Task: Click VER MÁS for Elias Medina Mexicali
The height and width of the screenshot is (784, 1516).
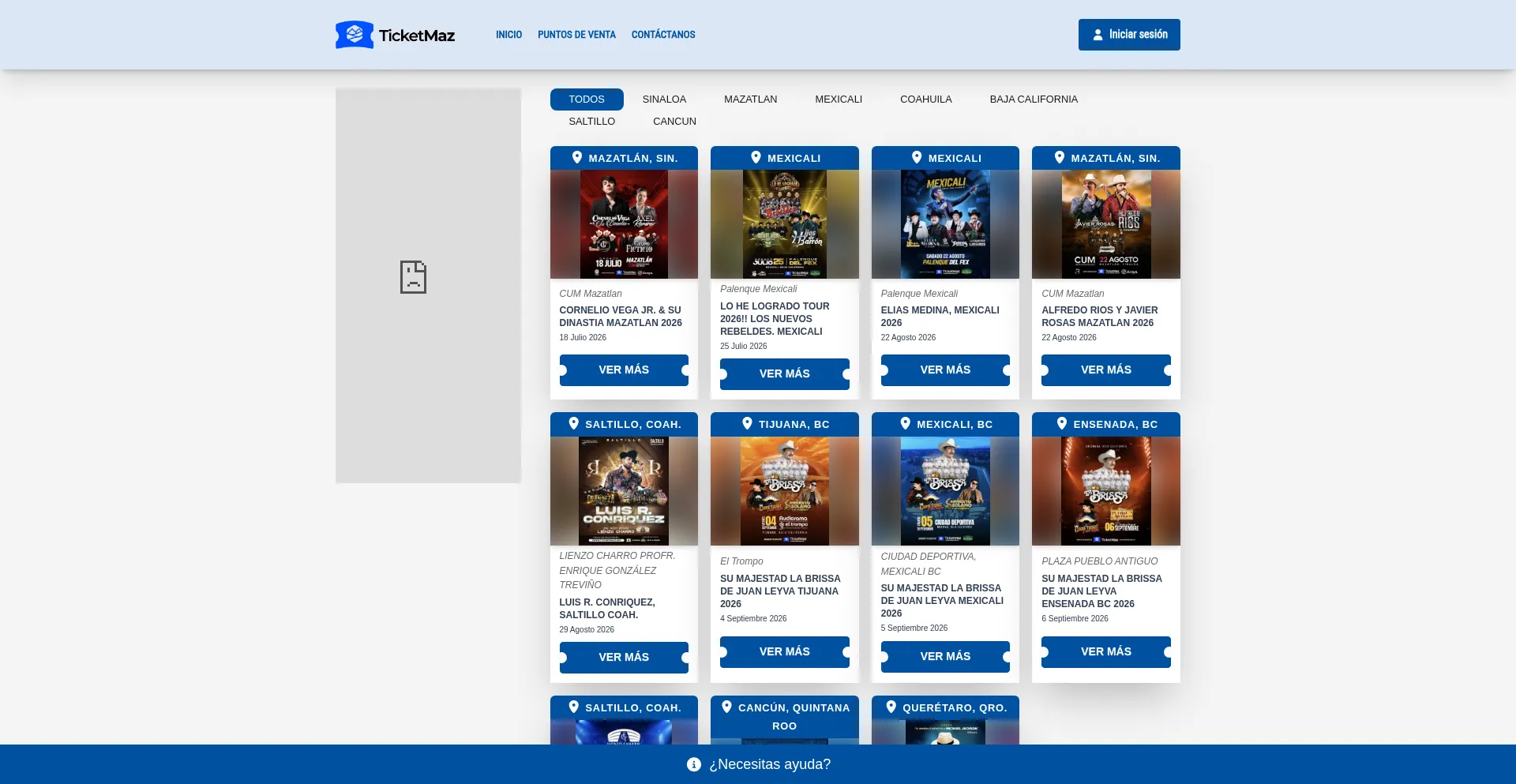Action: point(945,370)
